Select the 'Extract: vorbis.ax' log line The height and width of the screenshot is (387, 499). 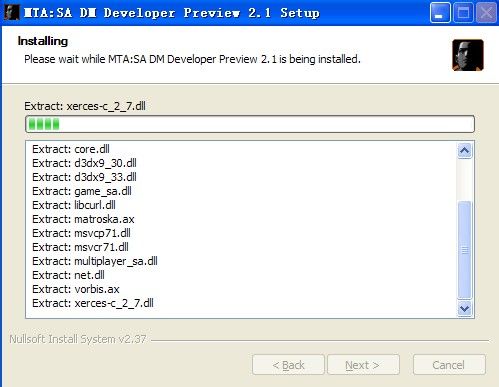[76, 289]
